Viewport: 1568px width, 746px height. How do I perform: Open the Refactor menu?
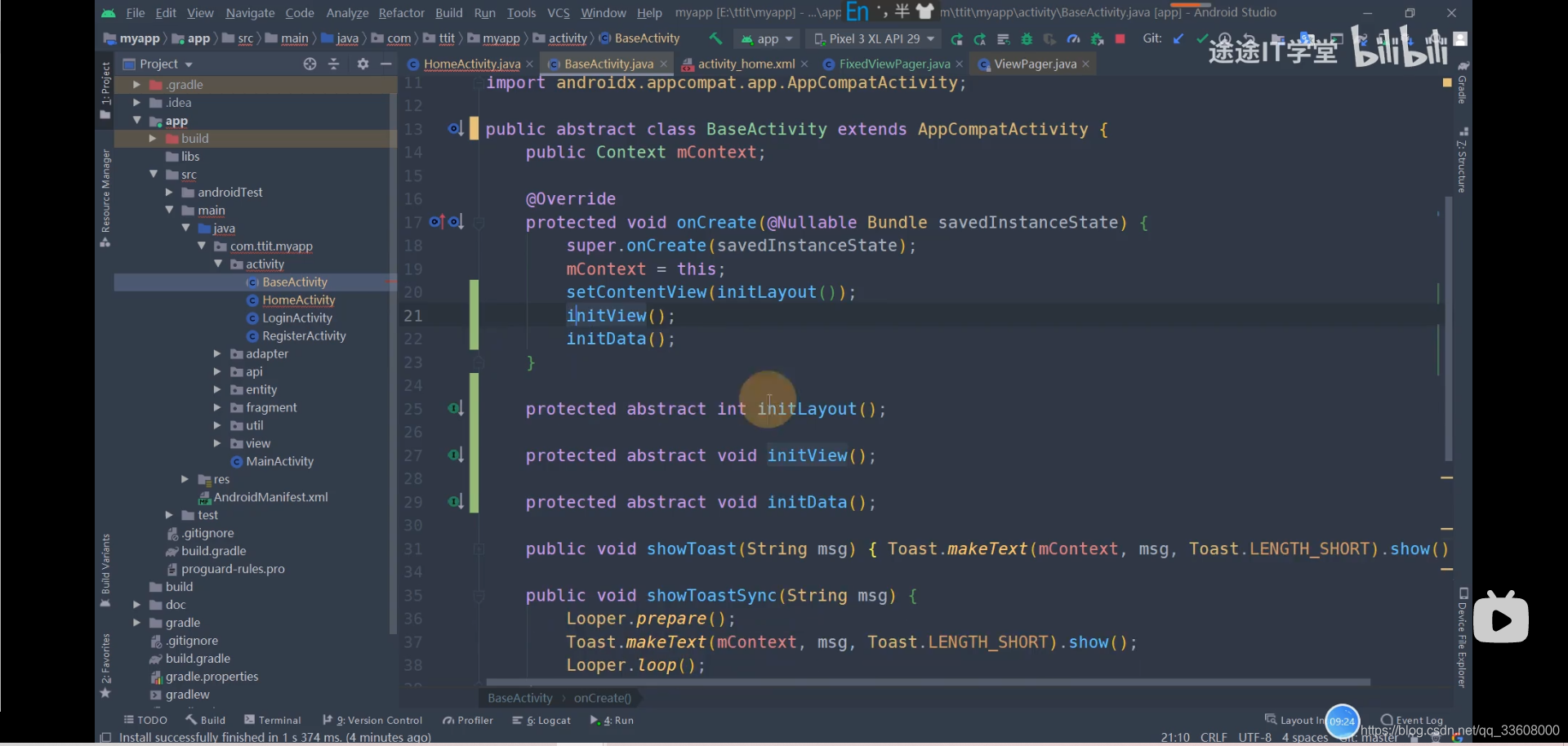pos(401,13)
